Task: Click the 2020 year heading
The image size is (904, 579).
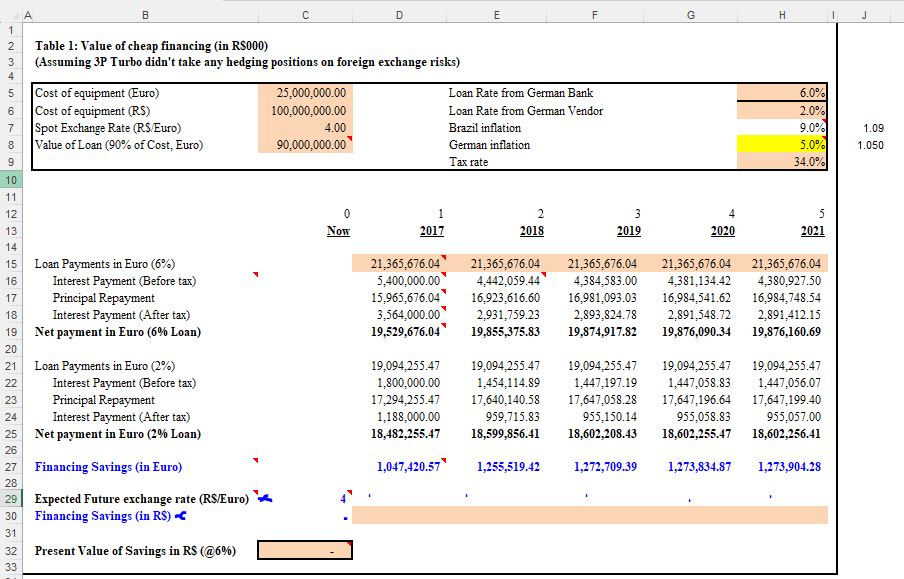Action: tap(722, 231)
